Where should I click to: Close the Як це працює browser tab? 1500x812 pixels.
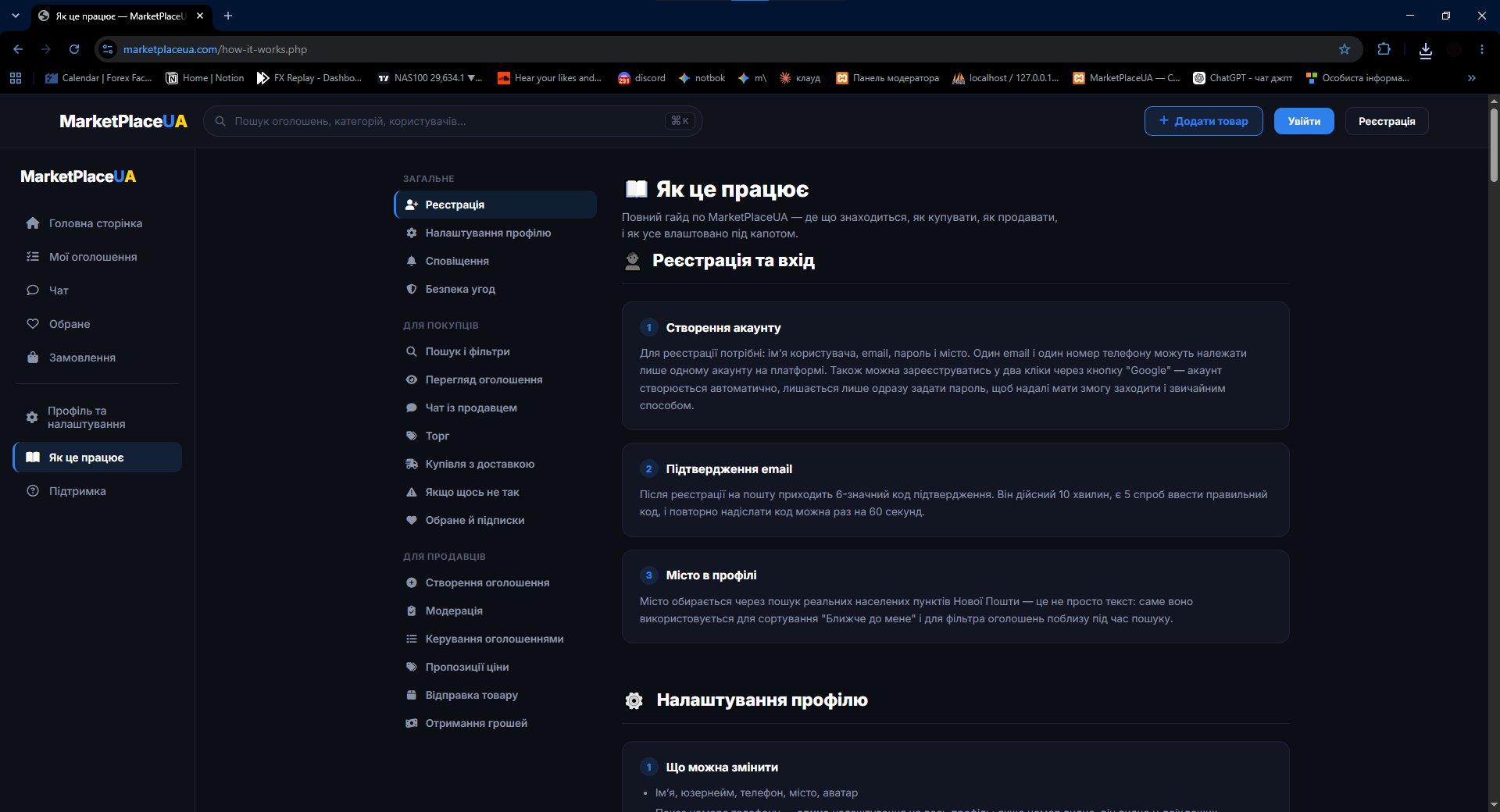[200, 16]
